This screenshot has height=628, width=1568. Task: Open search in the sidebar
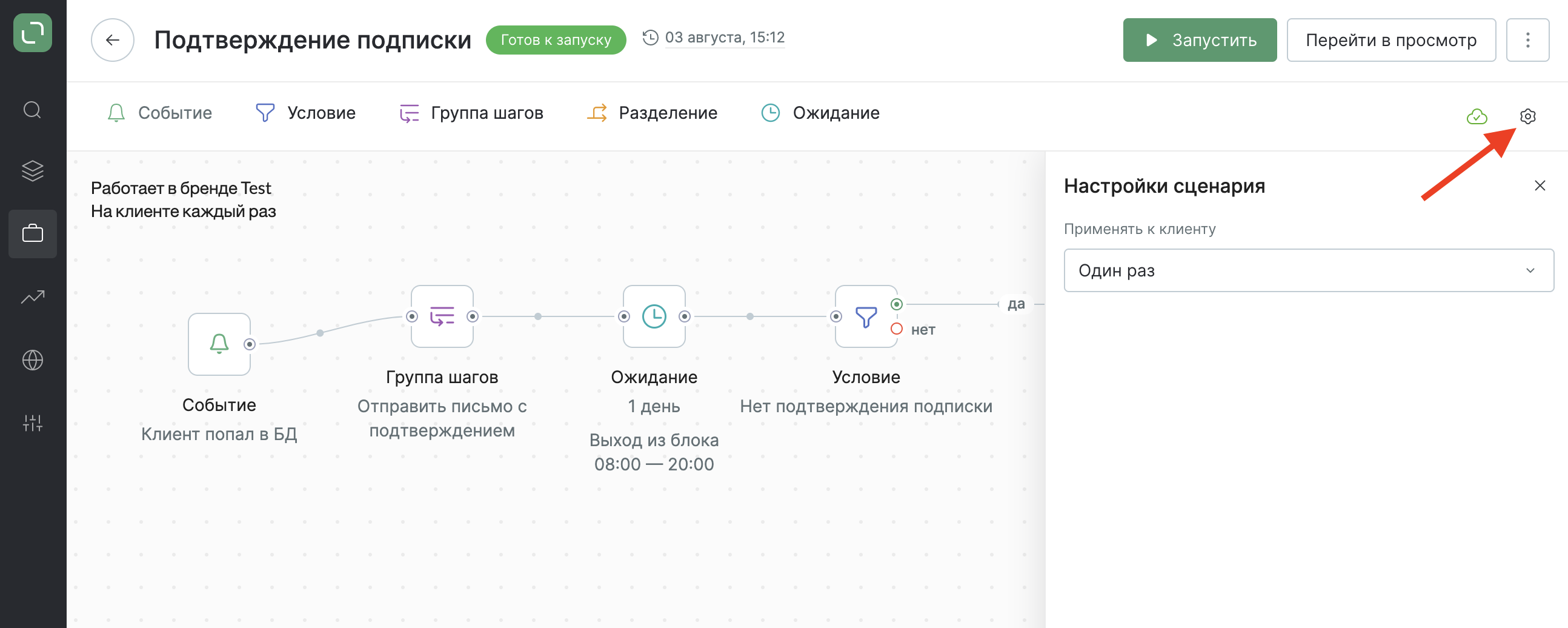pos(32,110)
